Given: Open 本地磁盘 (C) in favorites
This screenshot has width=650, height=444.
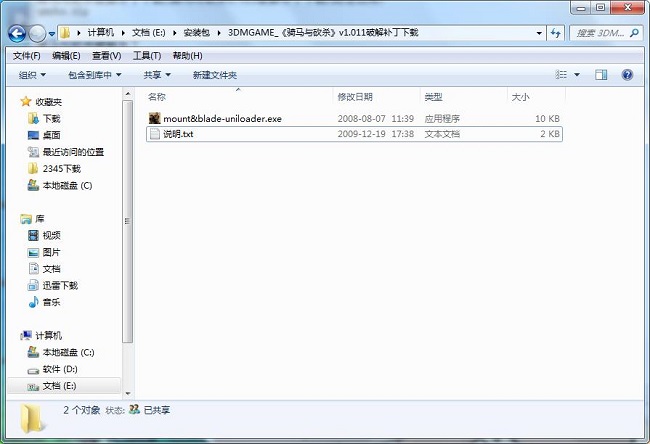Looking at the screenshot, I should pos(67,185).
